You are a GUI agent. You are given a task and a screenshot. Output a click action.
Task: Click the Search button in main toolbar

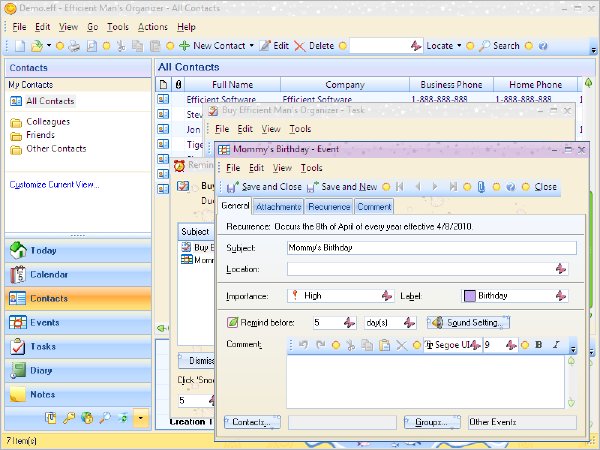499,46
